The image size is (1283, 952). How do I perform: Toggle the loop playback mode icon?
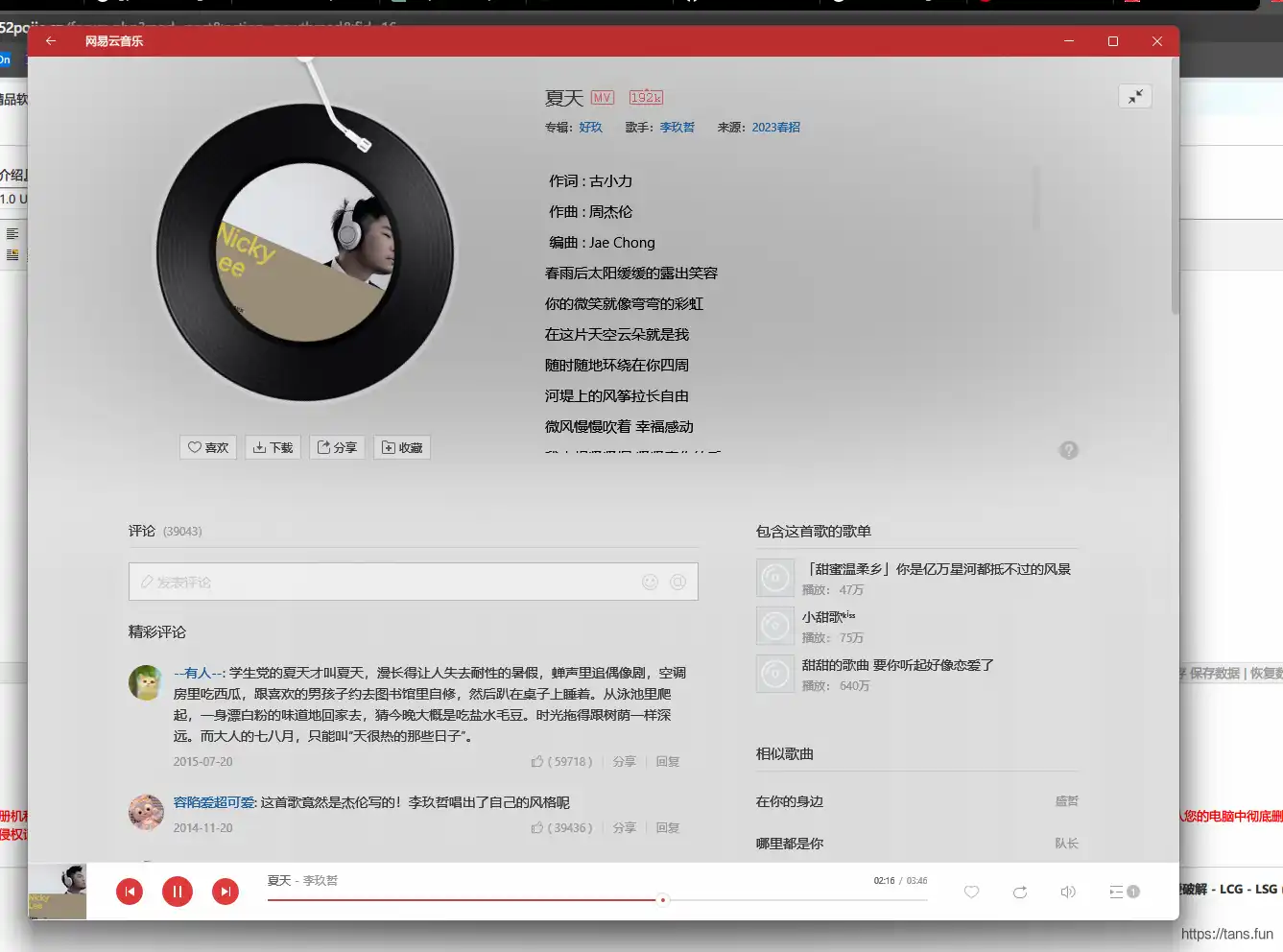(1020, 892)
